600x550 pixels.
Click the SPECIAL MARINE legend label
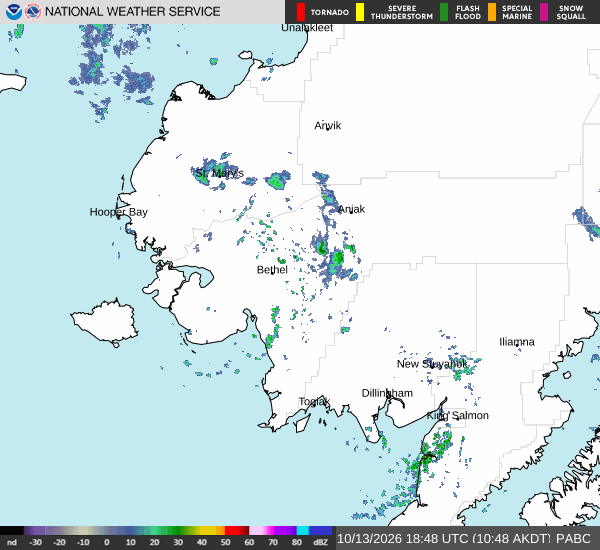click(517, 12)
